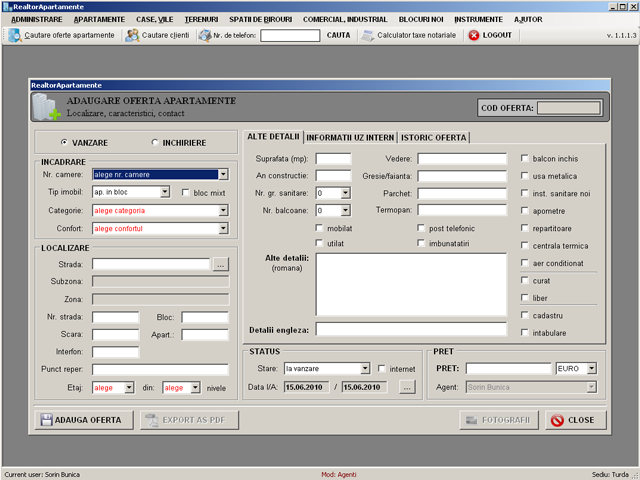Screen dimensions: 640x480
Task: Click the CLOSE button with red icon
Action: [x=575, y=420]
